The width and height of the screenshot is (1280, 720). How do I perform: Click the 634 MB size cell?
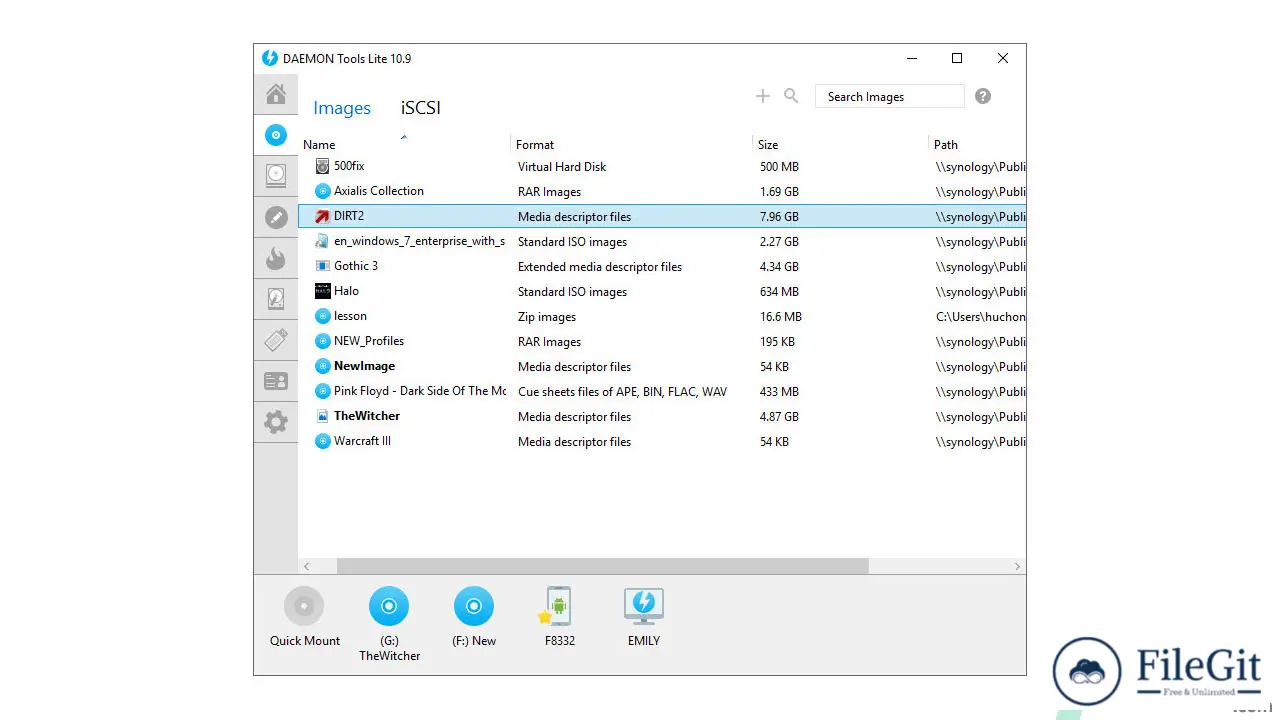click(x=779, y=292)
